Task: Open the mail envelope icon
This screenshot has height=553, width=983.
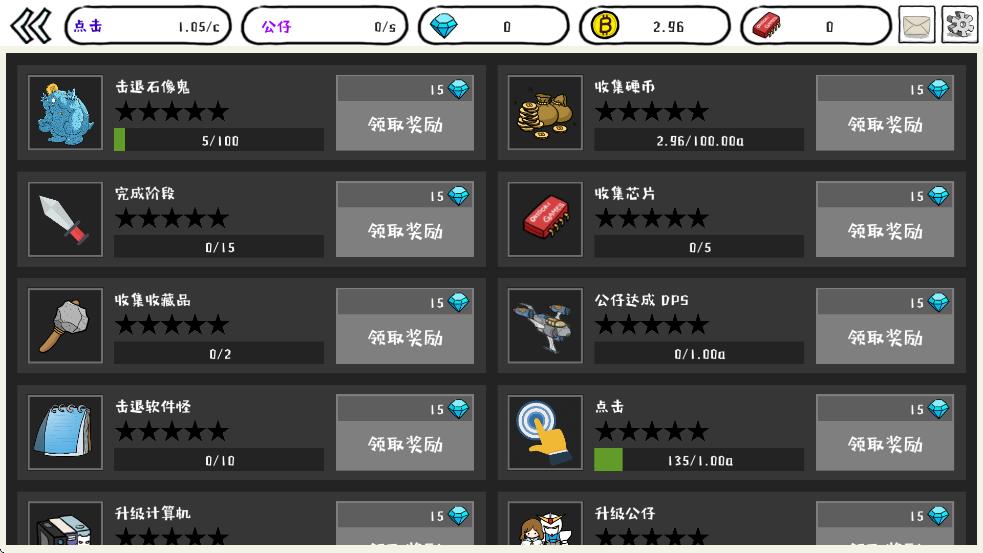Action: [x=917, y=25]
